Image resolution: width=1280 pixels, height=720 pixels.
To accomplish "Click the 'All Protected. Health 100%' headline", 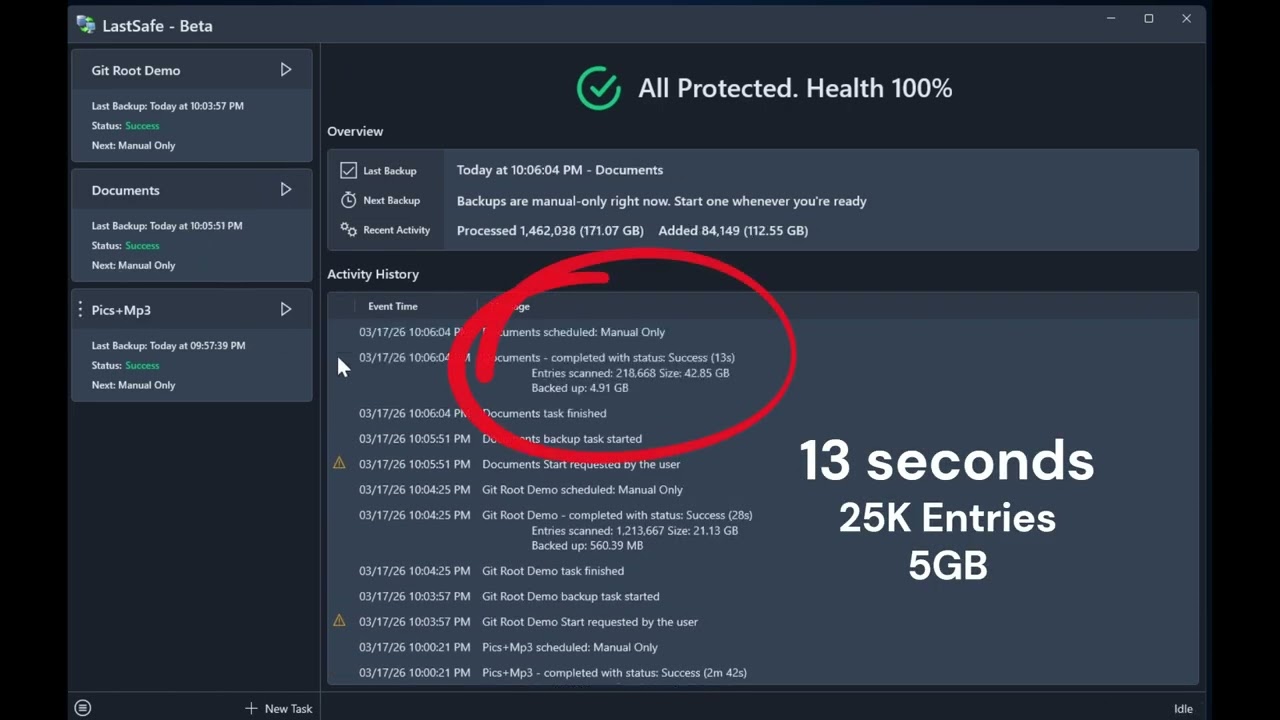I will [795, 88].
